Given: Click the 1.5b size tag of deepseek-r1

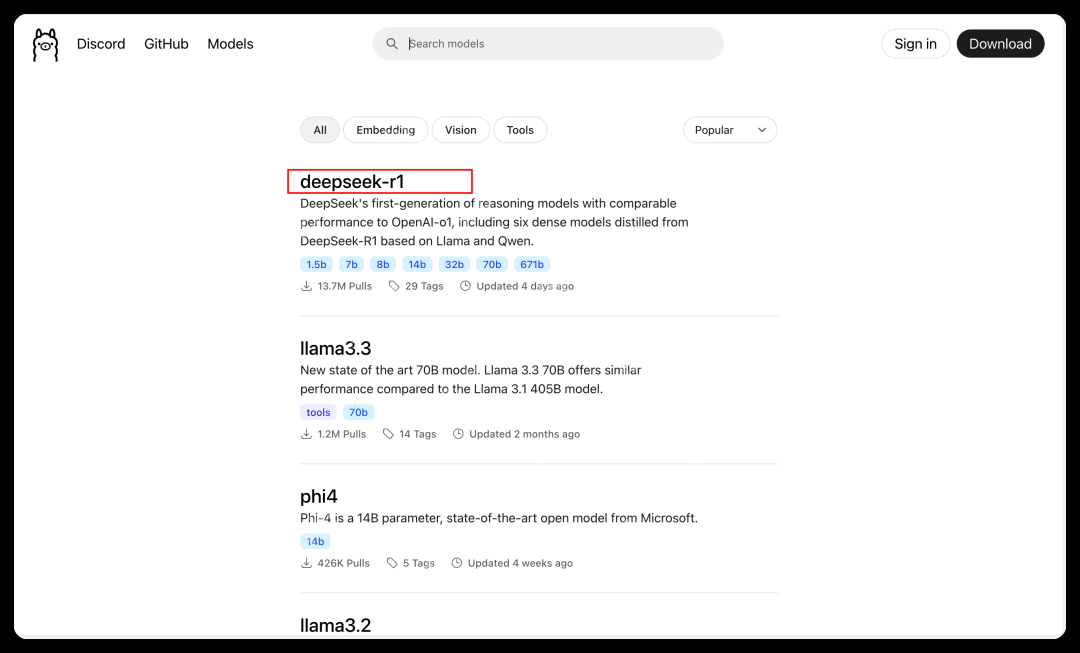Looking at the screenshot, I should 316,265.
